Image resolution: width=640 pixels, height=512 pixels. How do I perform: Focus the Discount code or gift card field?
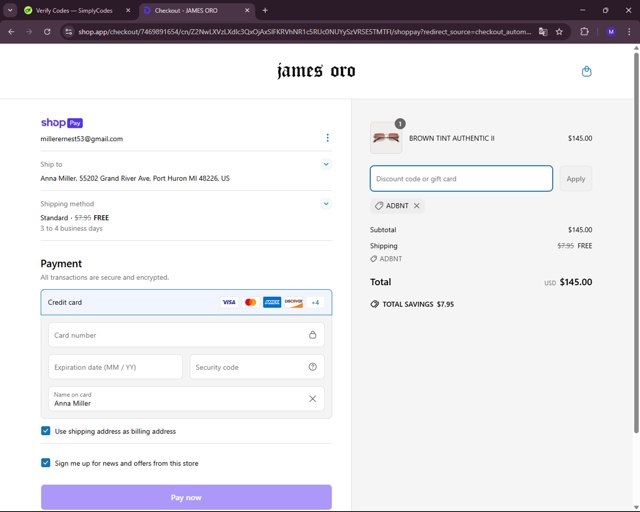pos(461,179)
